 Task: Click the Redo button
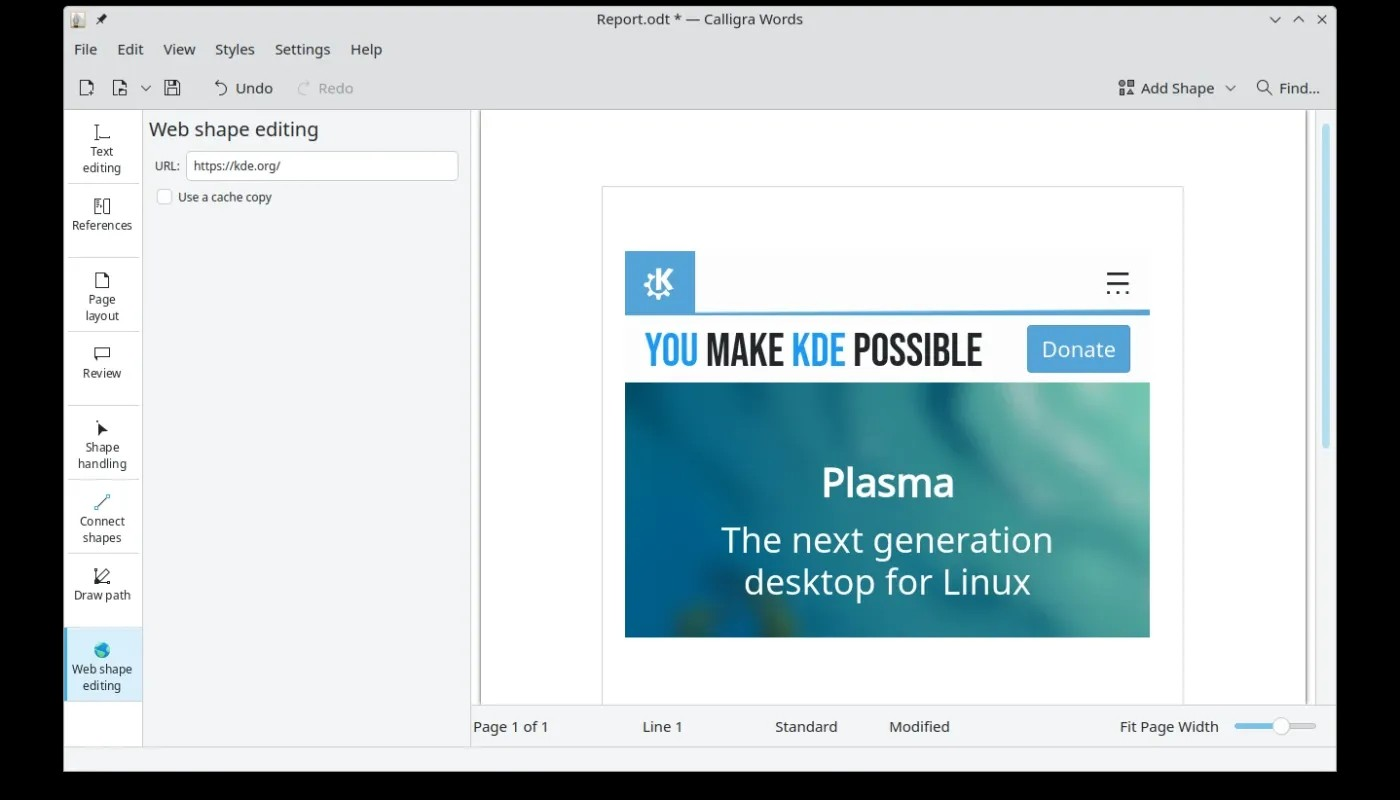pos(325,88)
